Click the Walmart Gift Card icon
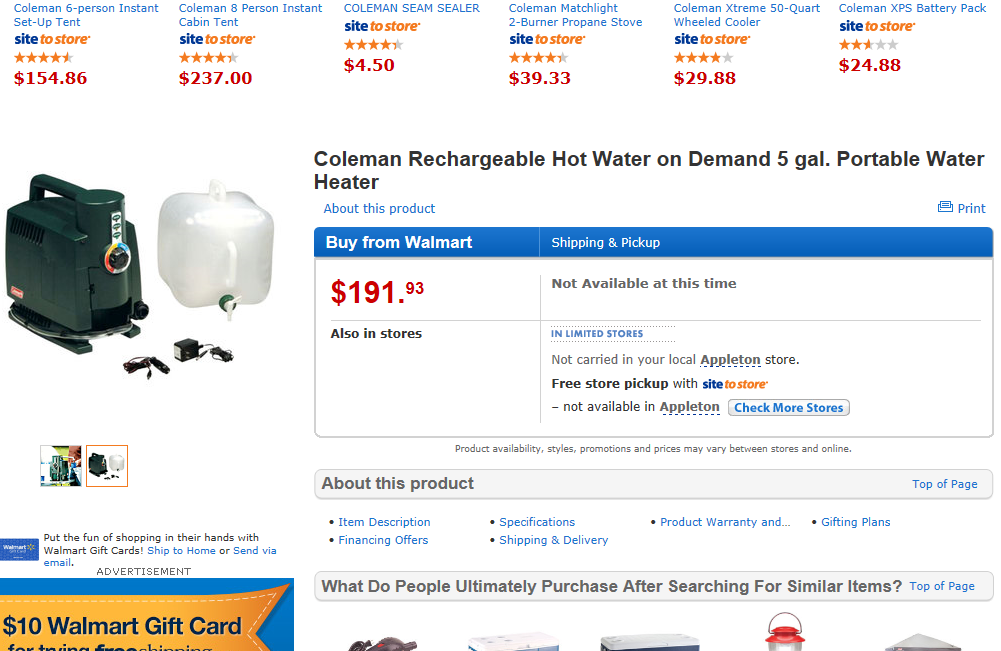This screenshot has height=651, width=1001. pyautogui.click(x=20, y=549)
